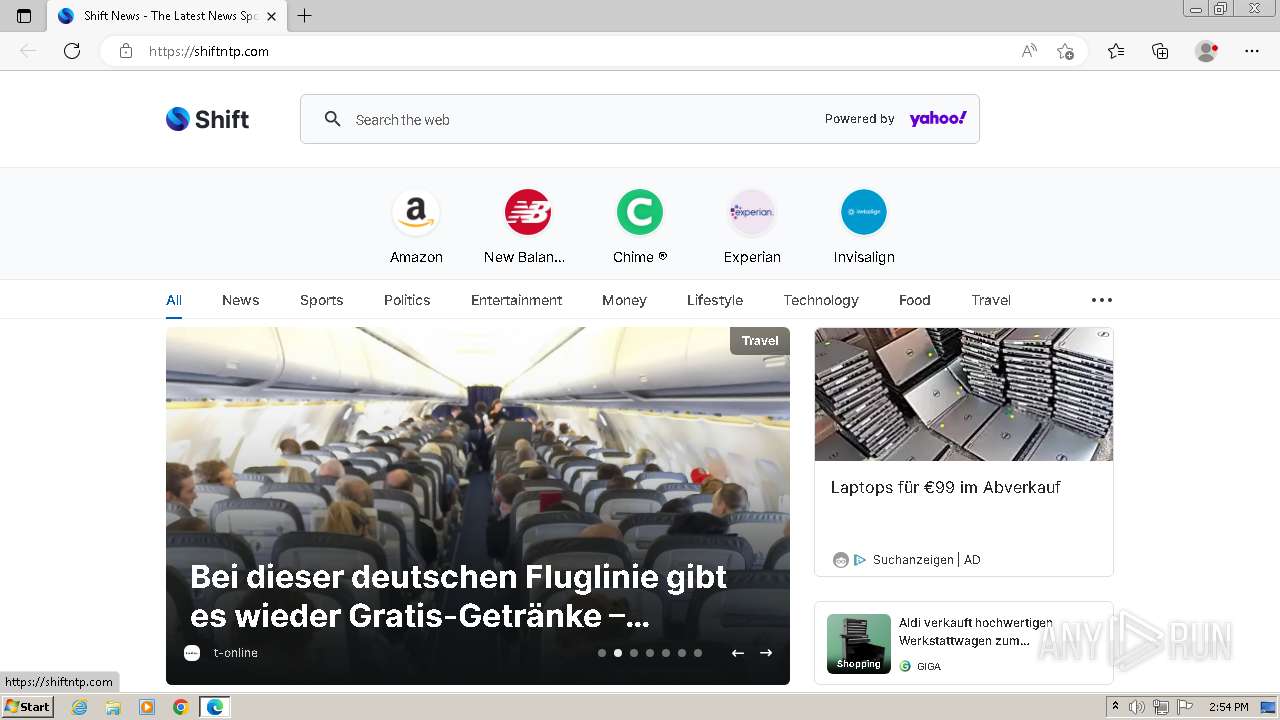
Task: Go back with the browser back arrow
Action: [x=28, y=51]
